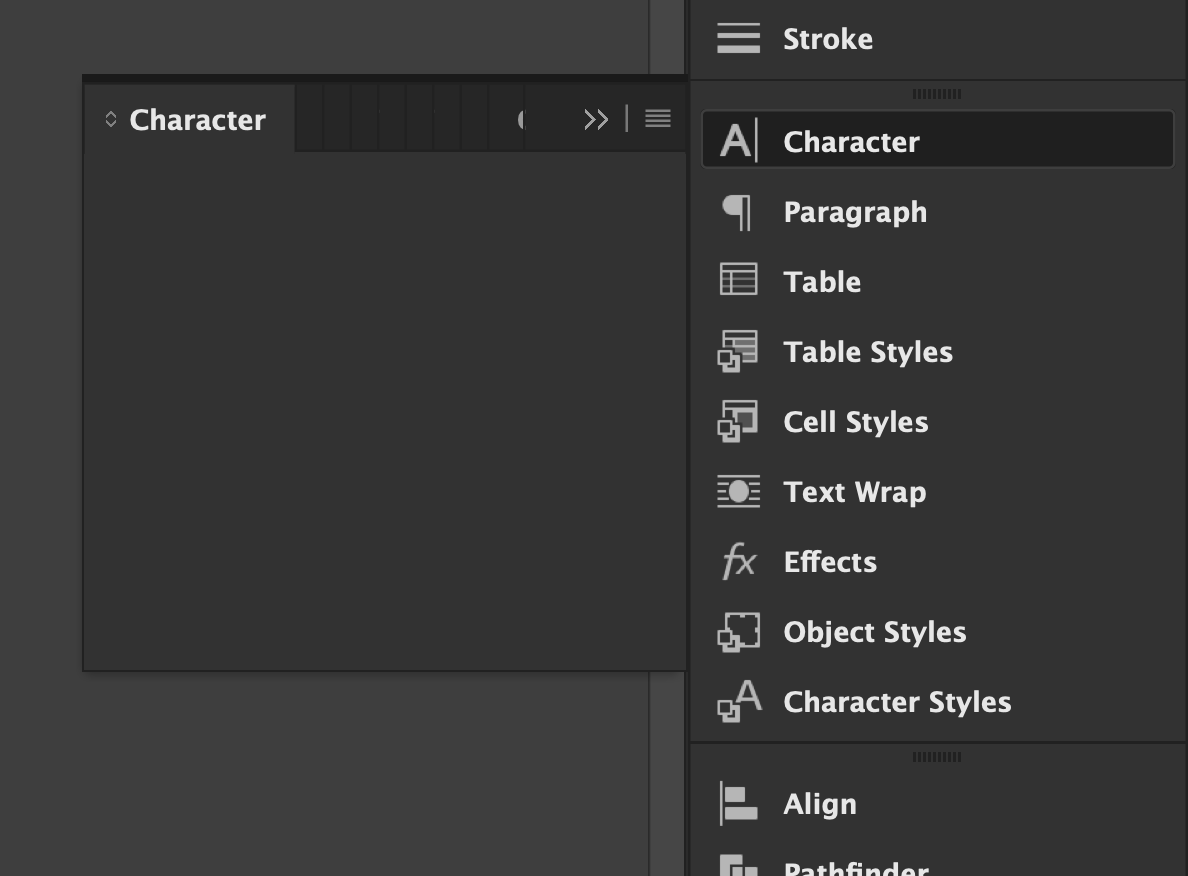Open the Table Styles panel
This screenshot has height=876, width=1188.
click(868, 351)
